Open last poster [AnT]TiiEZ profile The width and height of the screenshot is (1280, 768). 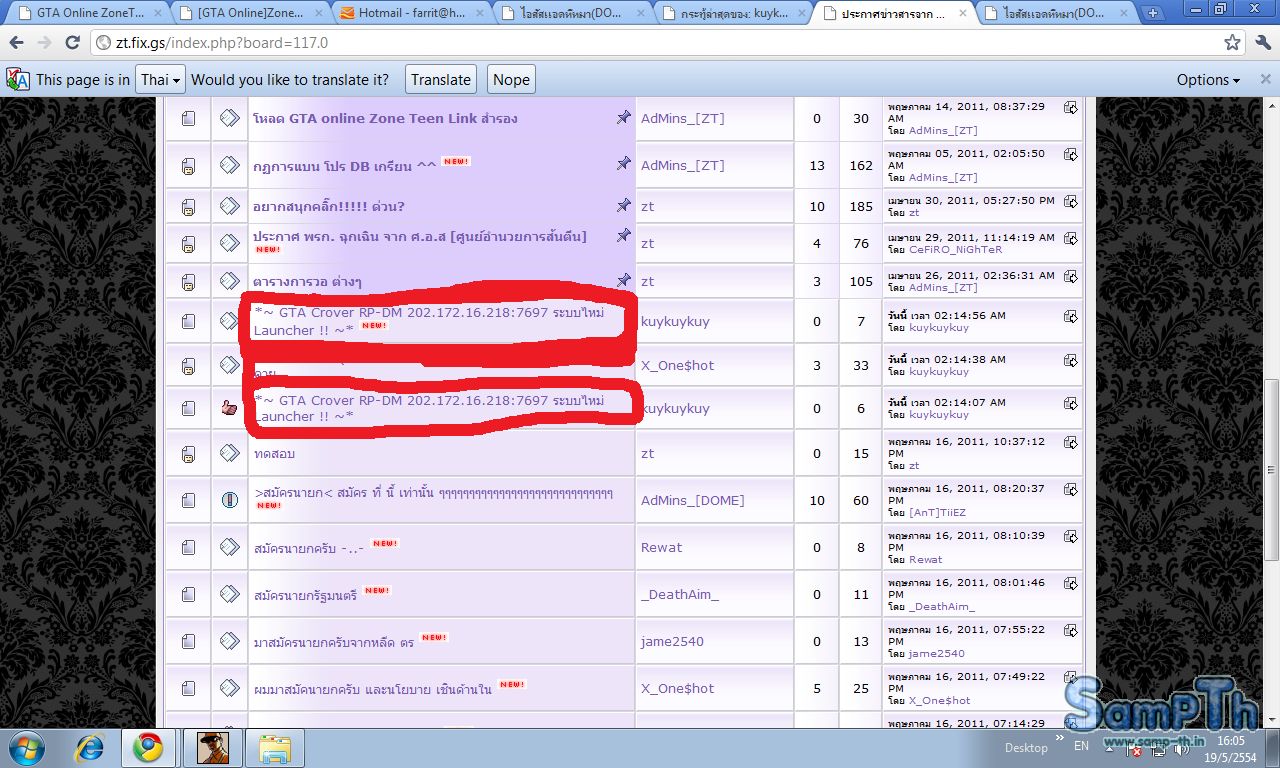coord(937,512)
